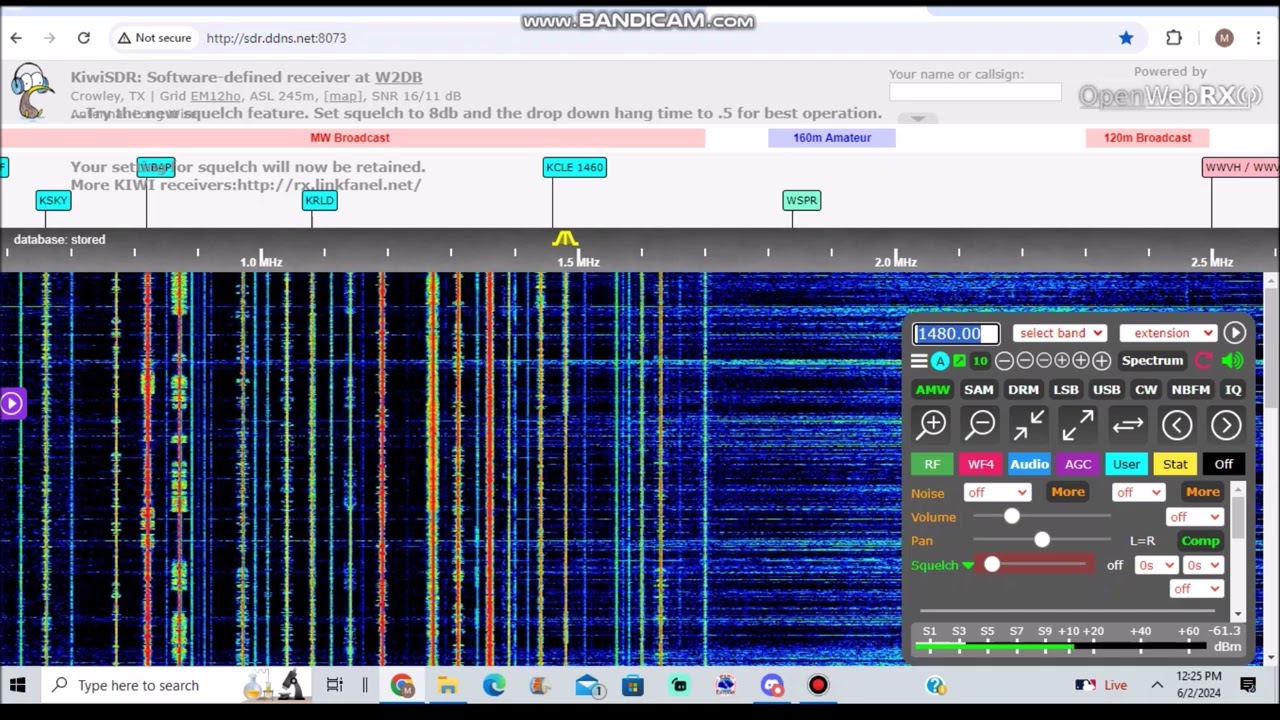Switch to the User tab
This screenshot has height=720, width=1280.
(x=1126, y=464)
